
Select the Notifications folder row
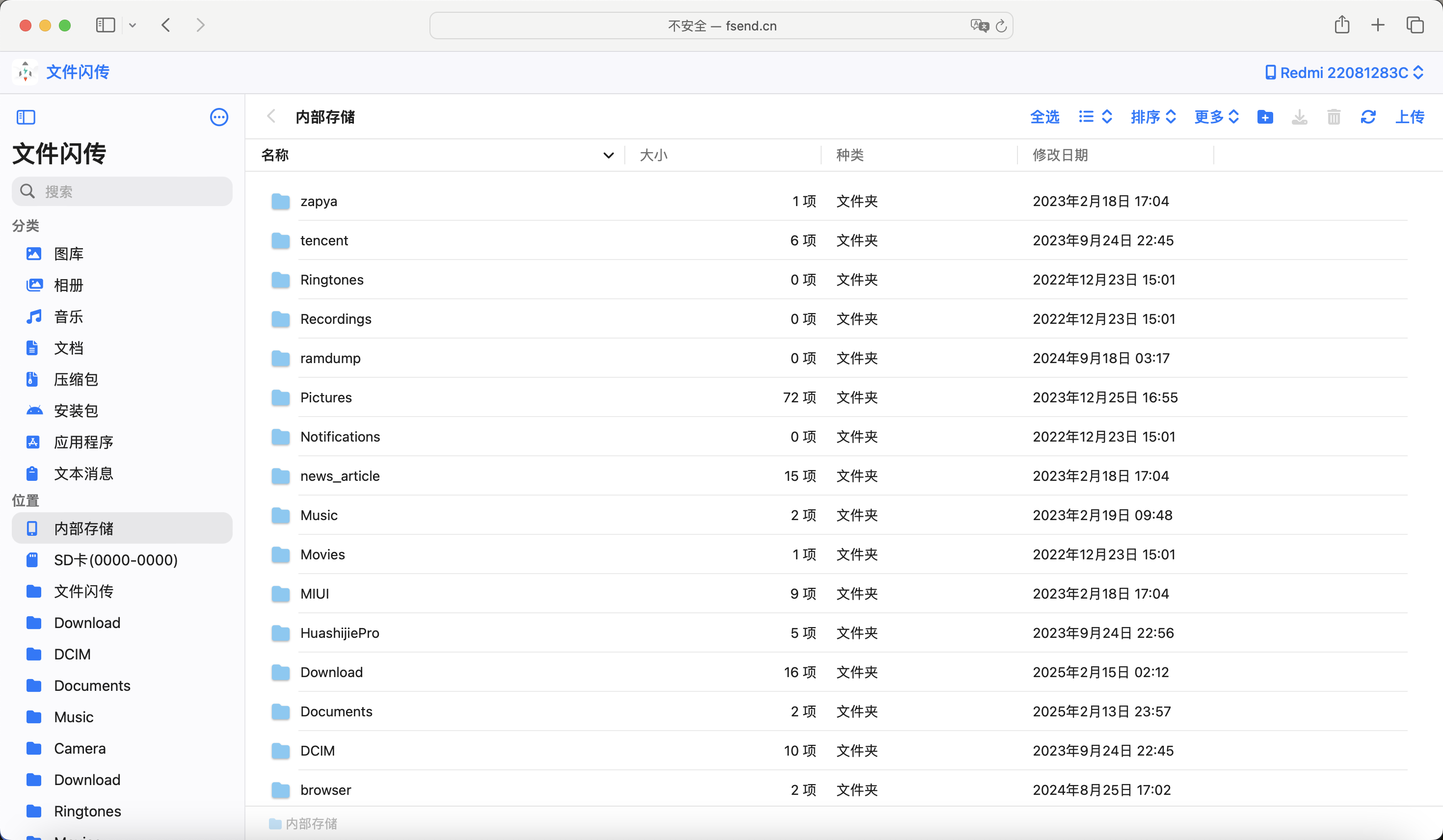coord(839,437)
